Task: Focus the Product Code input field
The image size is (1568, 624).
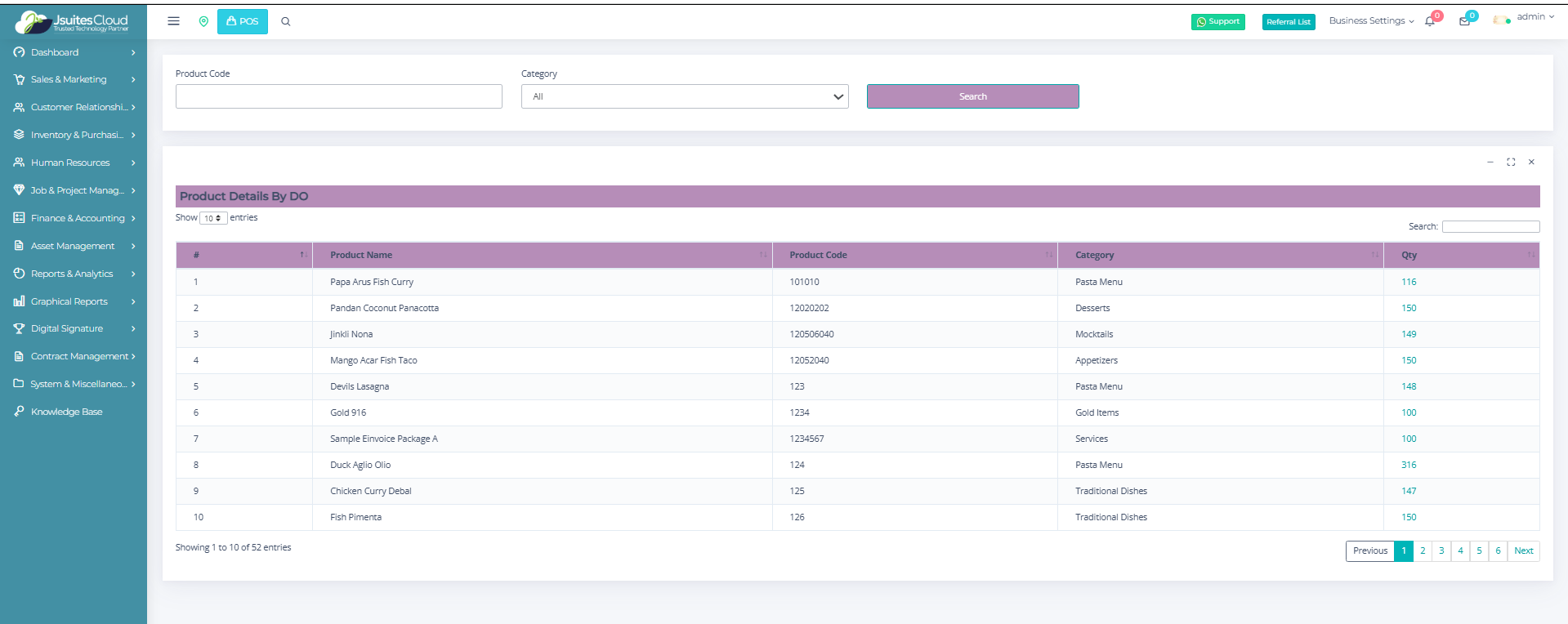Action: (x=338, y=96)
